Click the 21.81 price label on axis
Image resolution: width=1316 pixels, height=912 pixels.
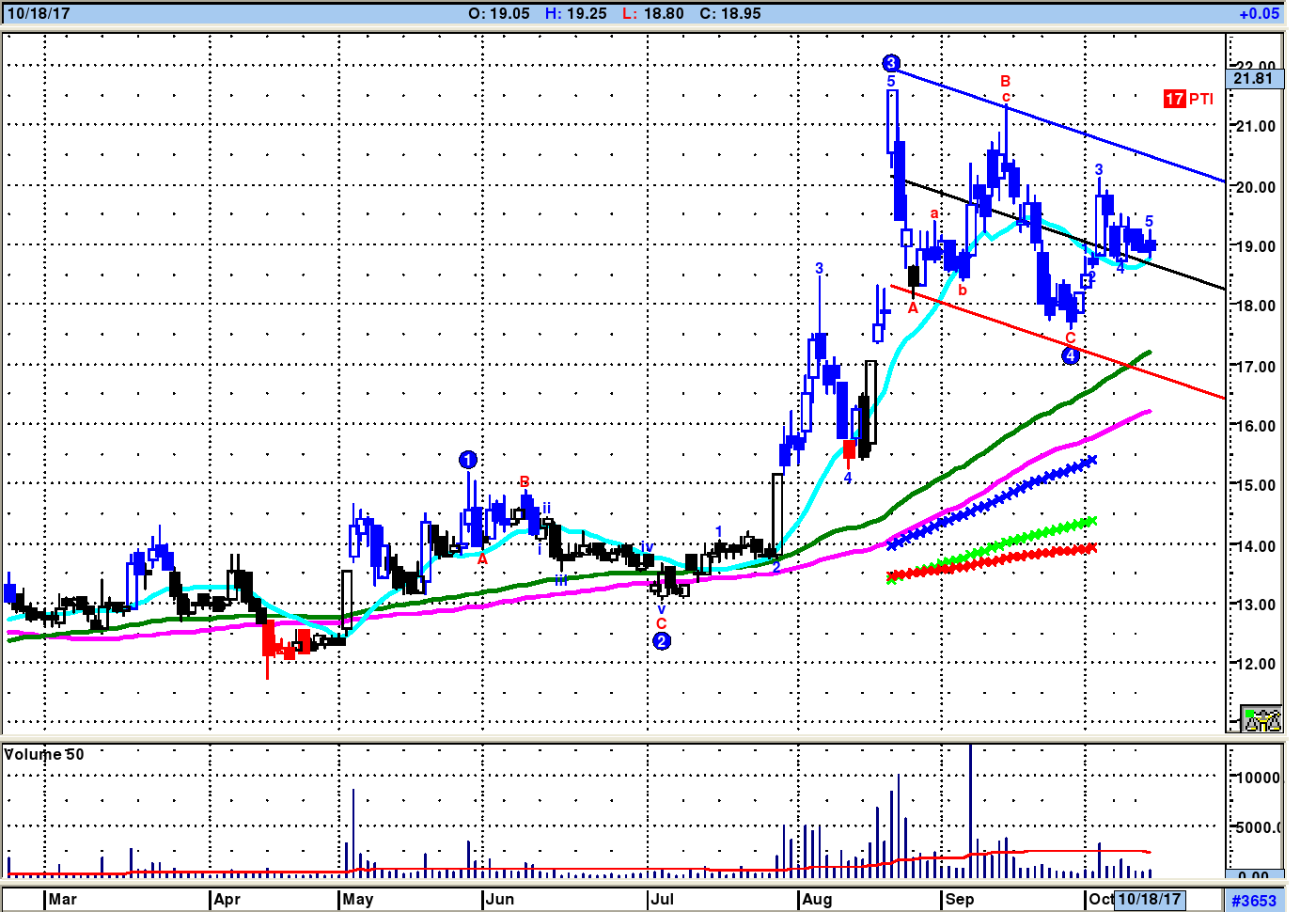(x=1253, y=79)
